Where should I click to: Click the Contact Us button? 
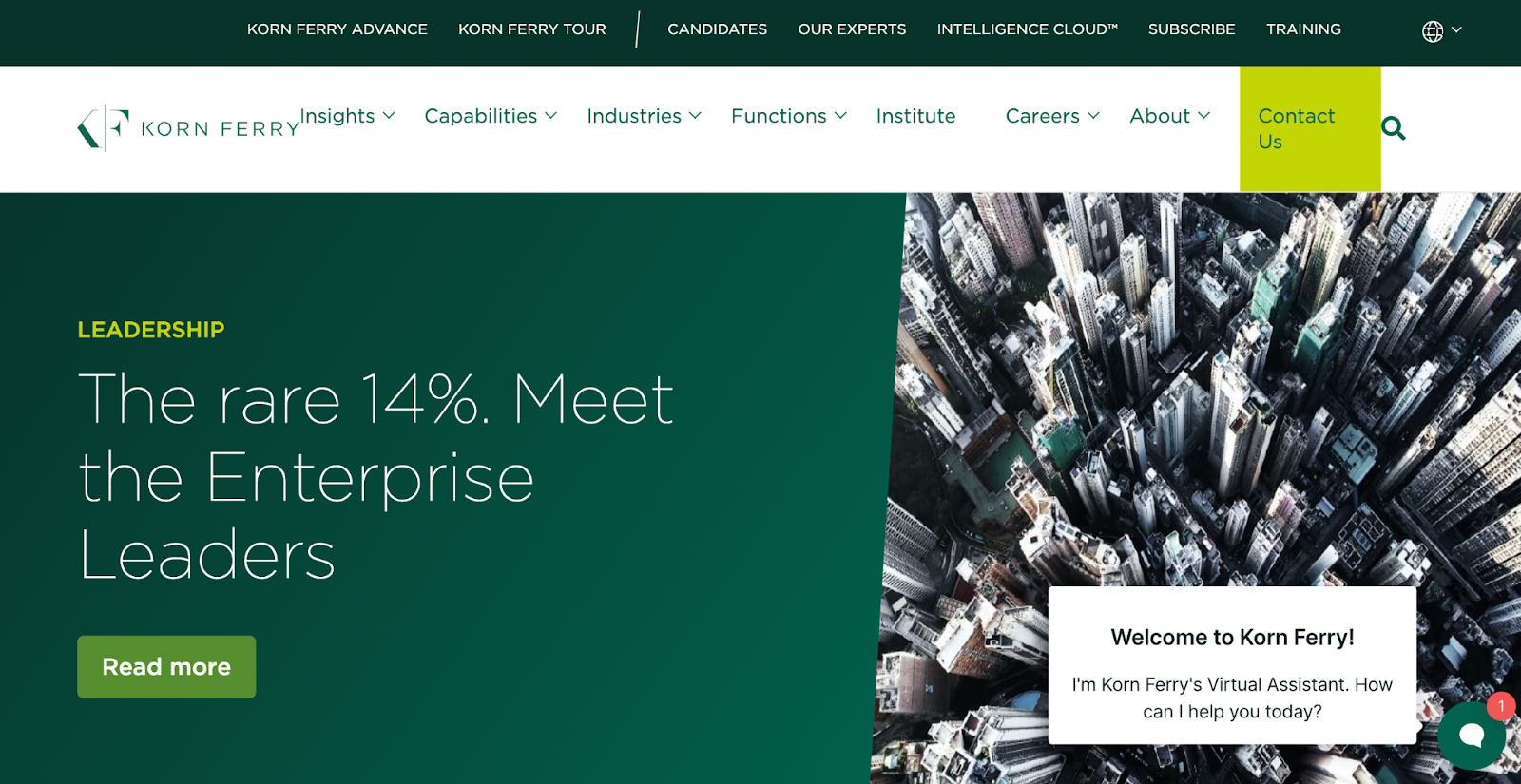point(1310,128)
